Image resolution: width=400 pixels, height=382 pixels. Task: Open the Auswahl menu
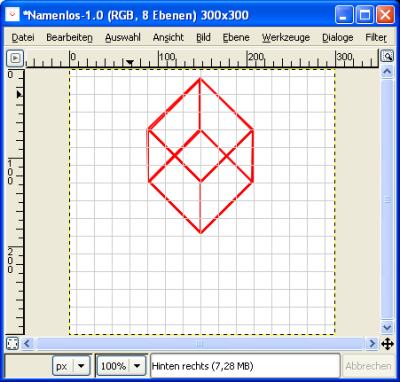pyautogui.click(x=123, y=38)
